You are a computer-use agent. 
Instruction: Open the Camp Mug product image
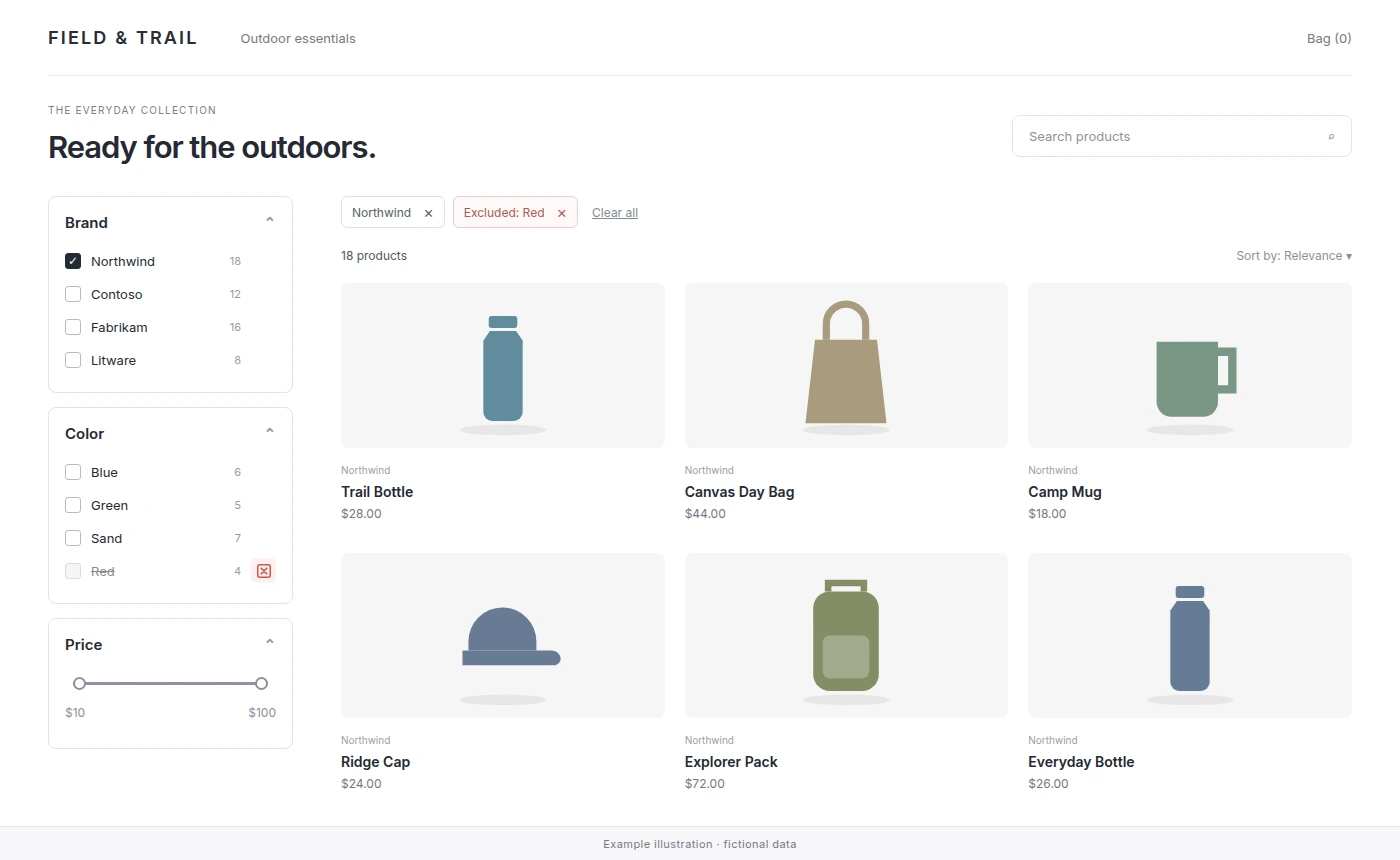tap(1190, 365)
